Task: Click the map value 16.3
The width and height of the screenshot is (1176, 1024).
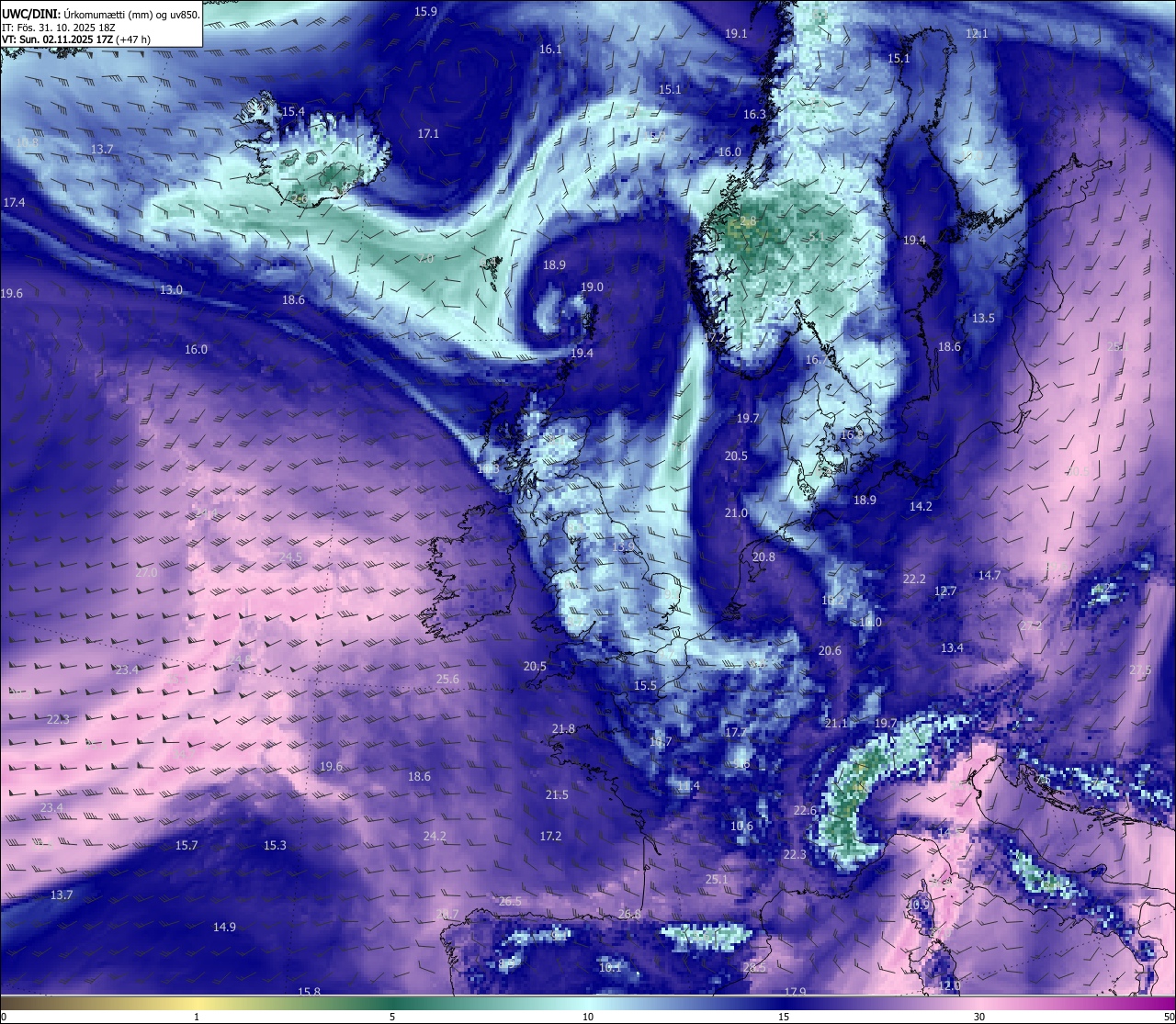Action: [x=754, y=115]
